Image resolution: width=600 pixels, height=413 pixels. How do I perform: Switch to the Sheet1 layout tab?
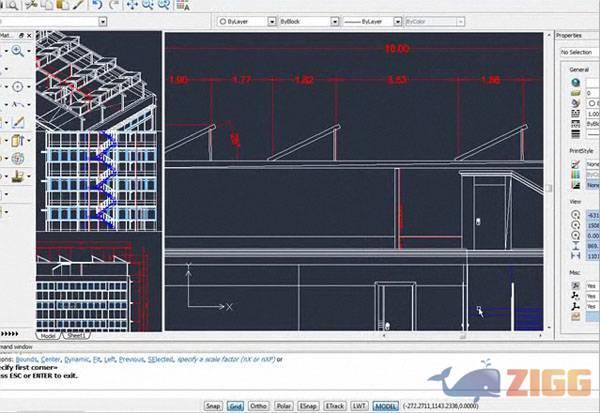77,336
